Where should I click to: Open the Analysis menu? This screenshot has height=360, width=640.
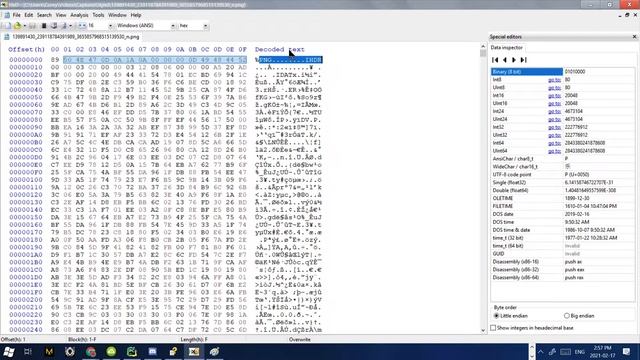click(x=79, y=15)
